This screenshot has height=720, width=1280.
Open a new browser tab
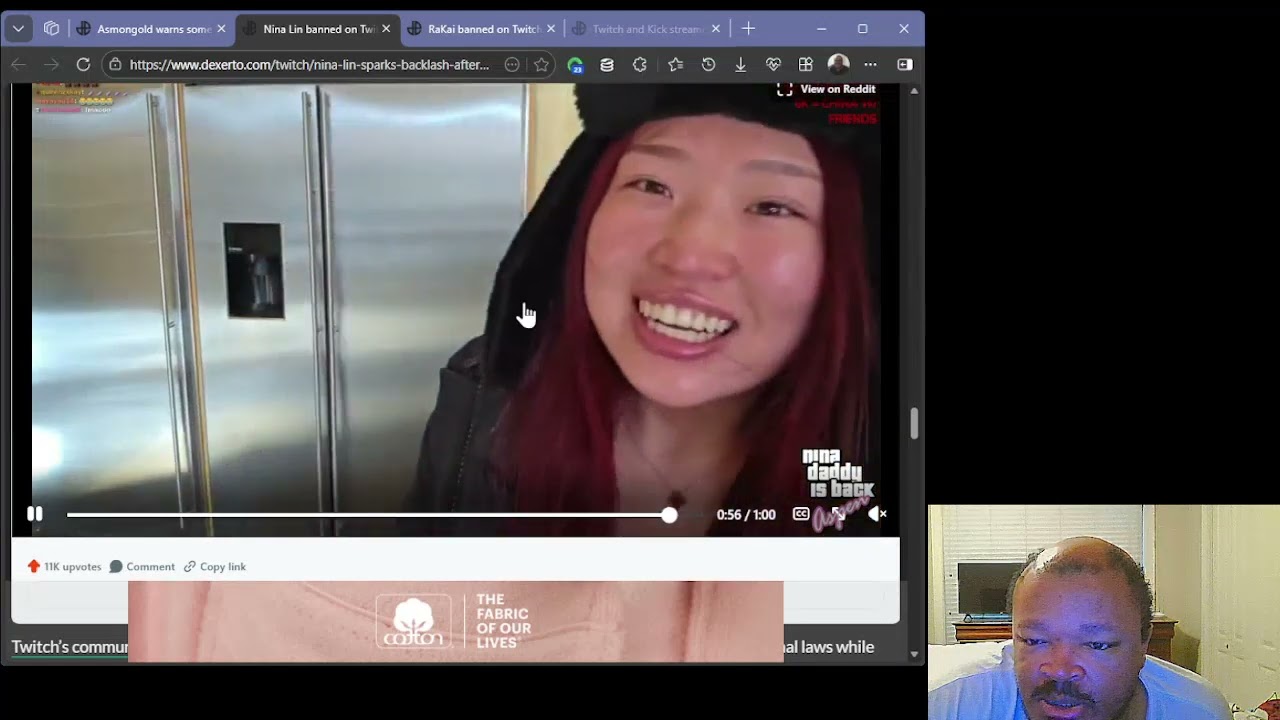[748, 29]
